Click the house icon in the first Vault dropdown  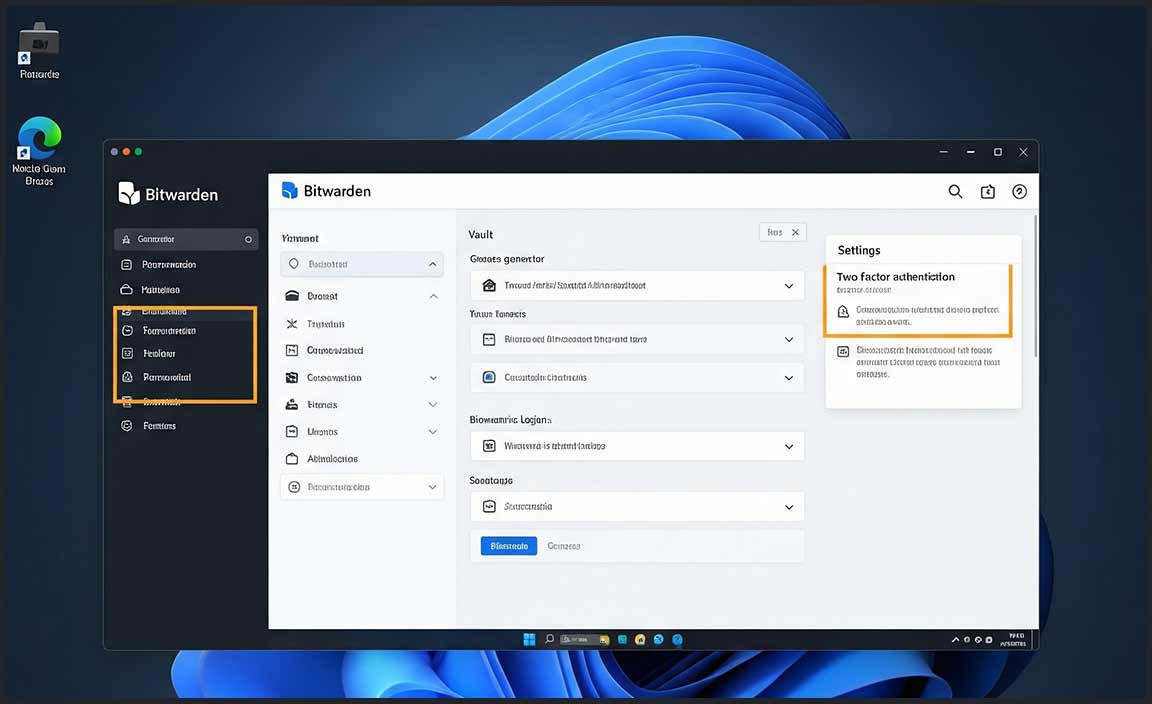[x=489, y=285]
